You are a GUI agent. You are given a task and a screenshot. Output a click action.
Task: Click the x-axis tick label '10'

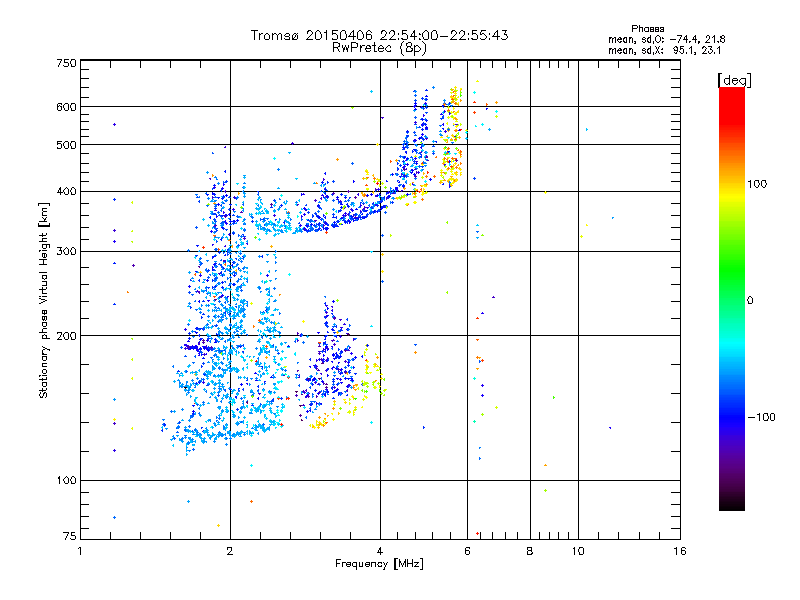[x=578, y=551]
